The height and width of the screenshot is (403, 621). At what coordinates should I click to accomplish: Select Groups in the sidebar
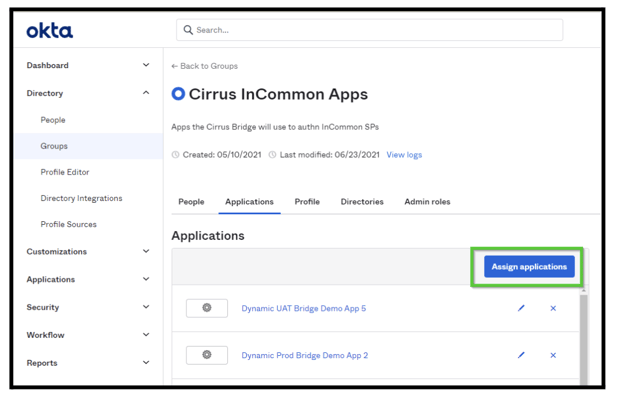89,146
